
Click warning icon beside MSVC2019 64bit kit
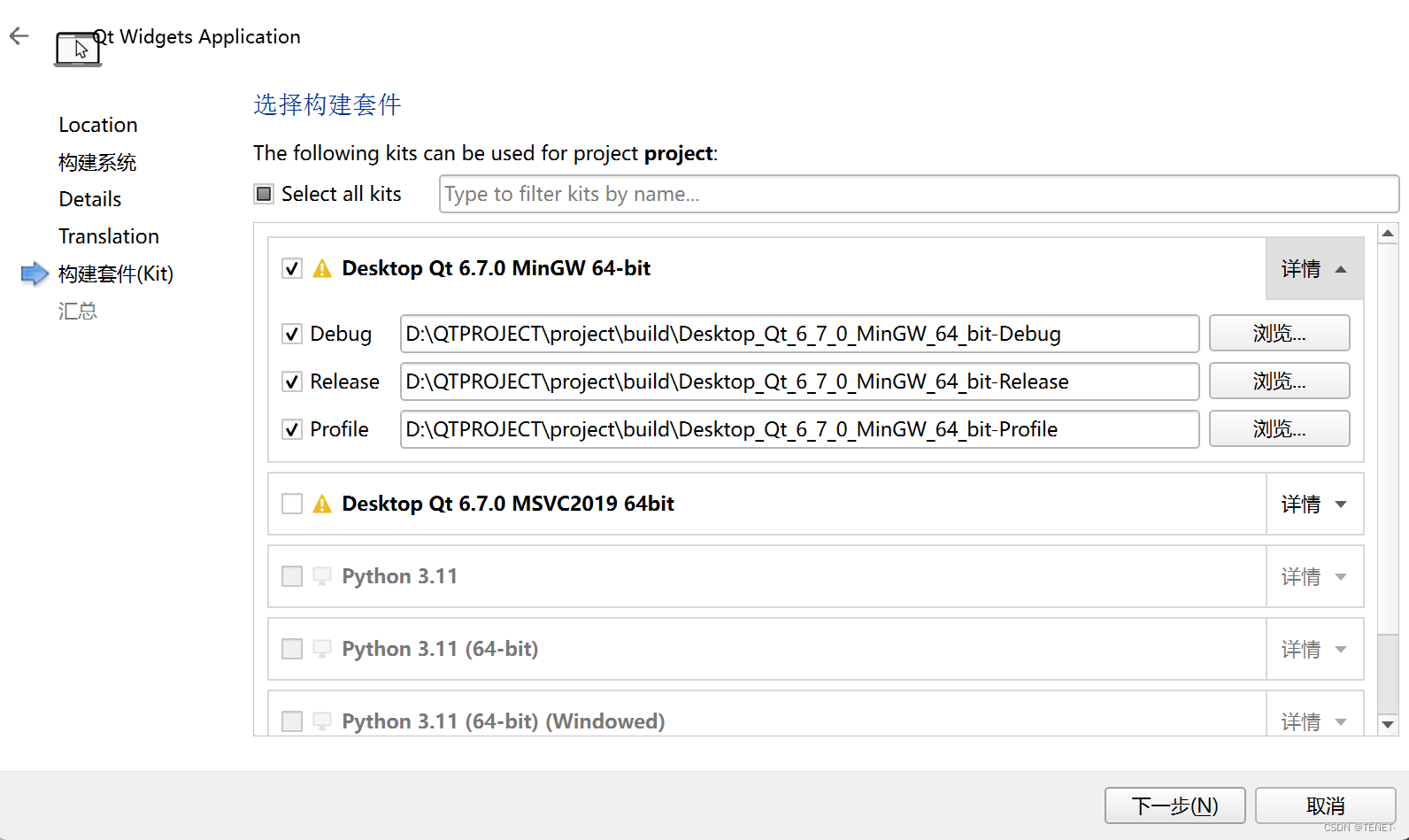pos(322,504)
